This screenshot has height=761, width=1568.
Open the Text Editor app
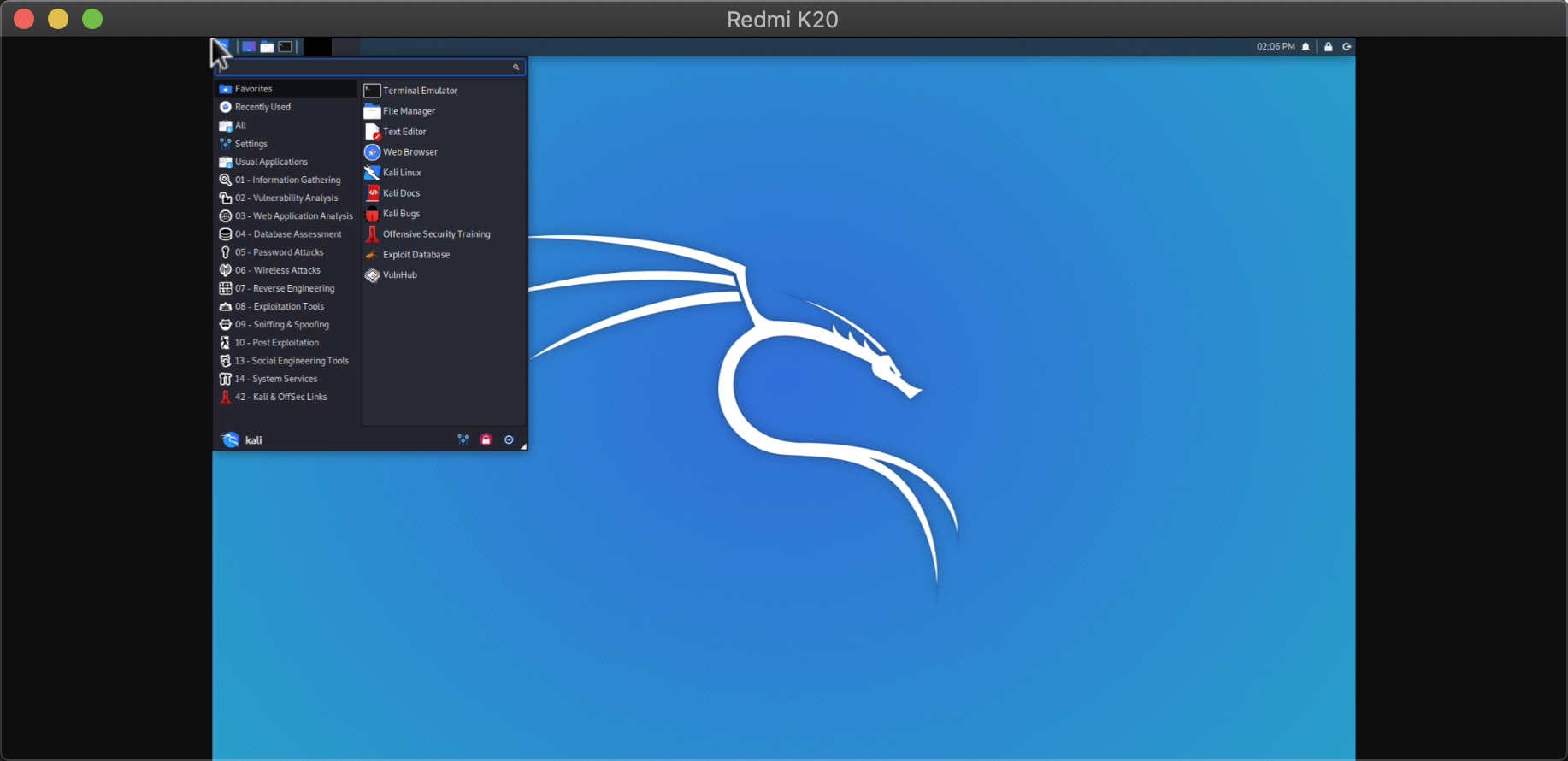[x=443, y=132]
